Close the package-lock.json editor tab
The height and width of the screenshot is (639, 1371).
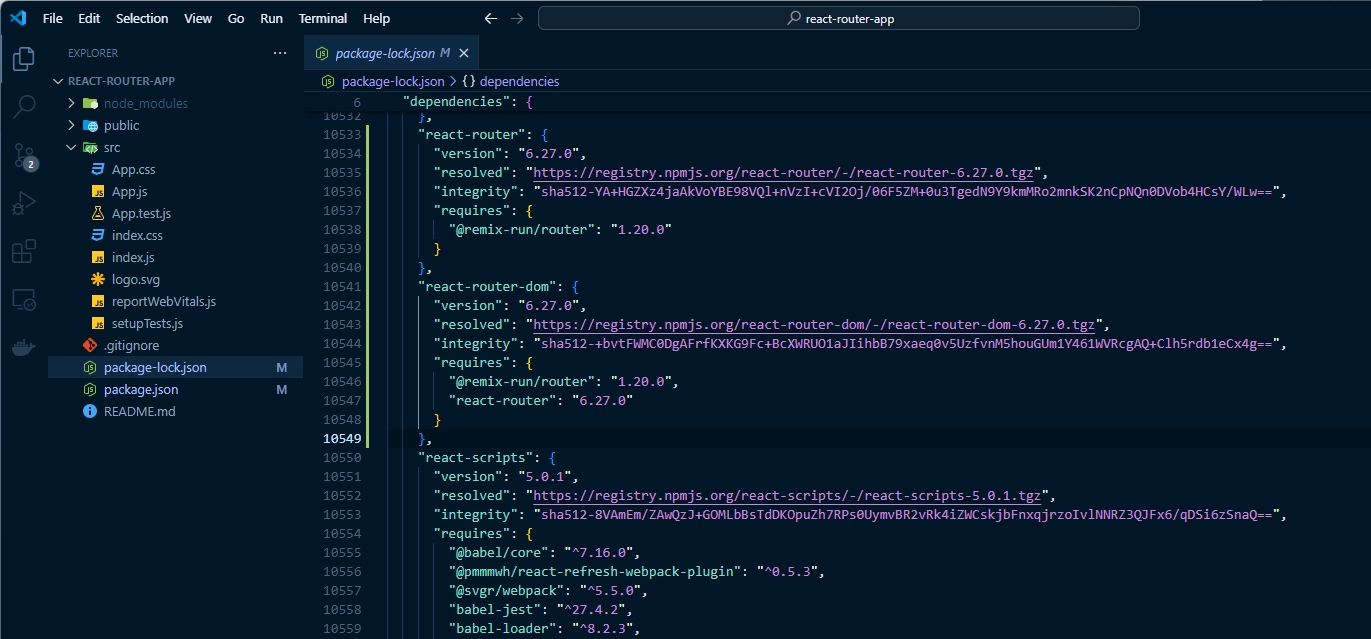point(463,53)
